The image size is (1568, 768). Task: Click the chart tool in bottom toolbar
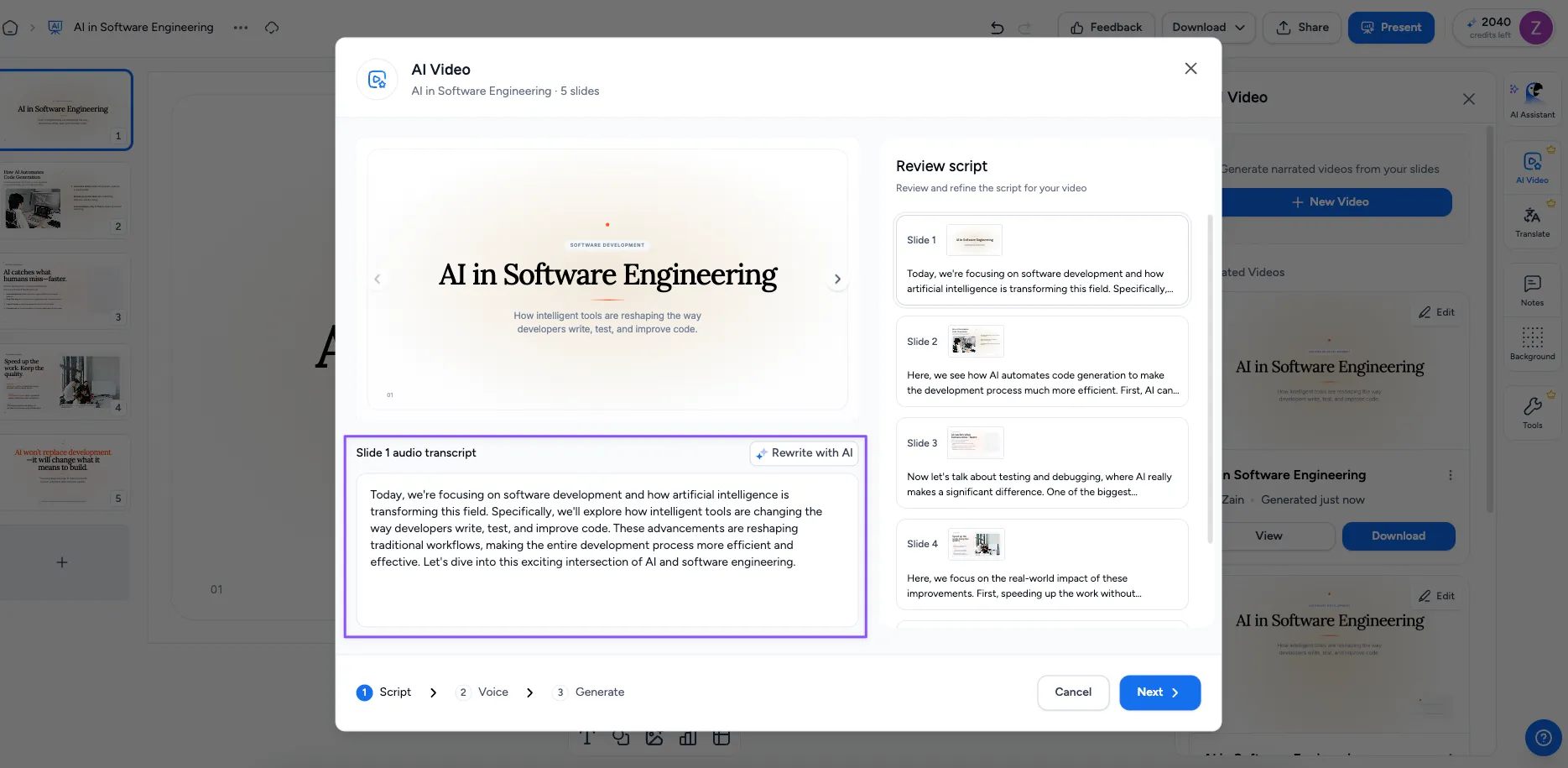coord(688,738)
